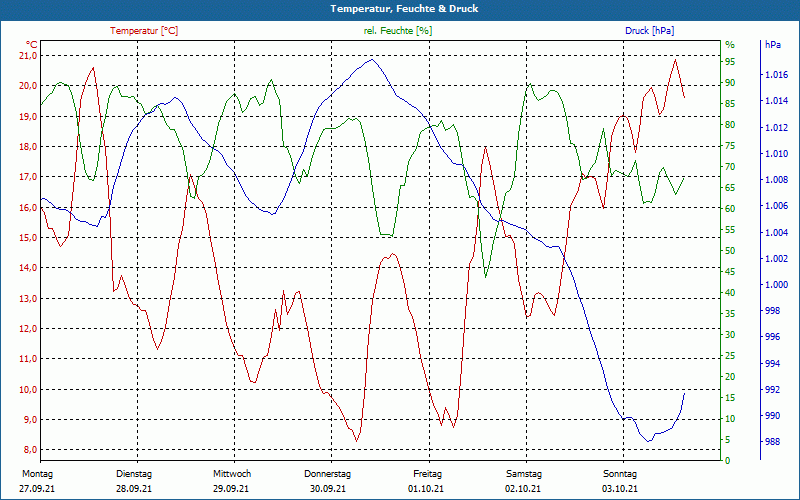The image size is (800, 500).
Task: Click the '15,0' temperature axis value
Action: click(28, 237)
